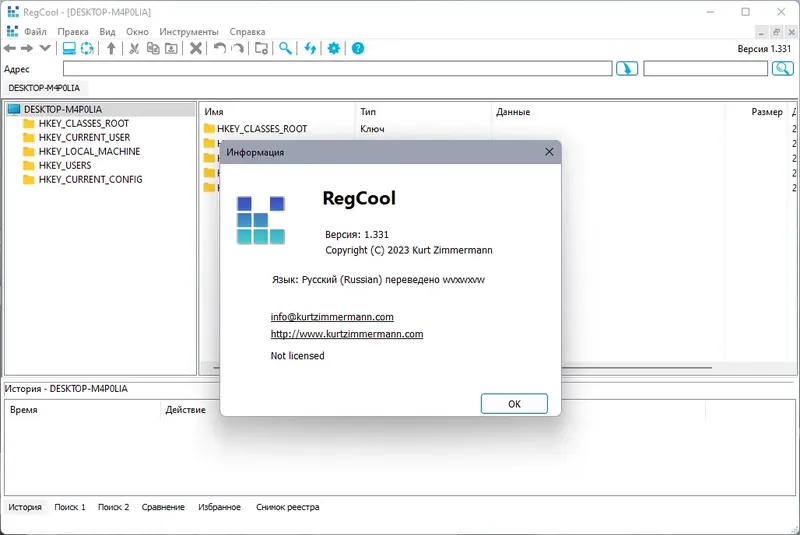The image size is (800, 535).
Task: Click the Действие column header in History
Action: pyautogui.click(x=186, y=410)
